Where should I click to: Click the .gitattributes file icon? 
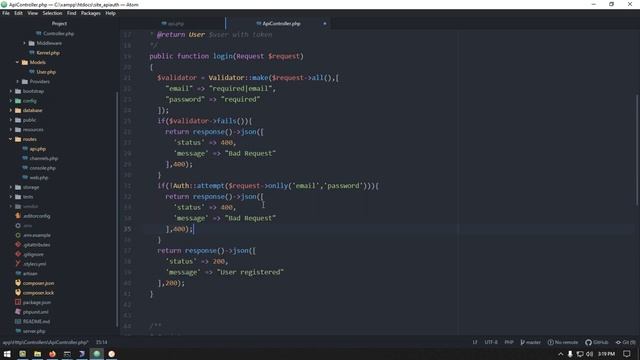(x=18, y=245)
